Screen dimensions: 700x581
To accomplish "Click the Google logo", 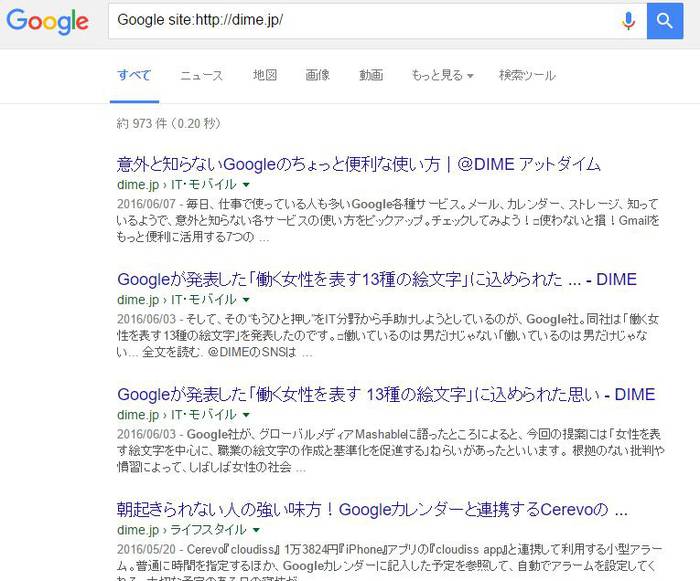I will pos(47,21).
